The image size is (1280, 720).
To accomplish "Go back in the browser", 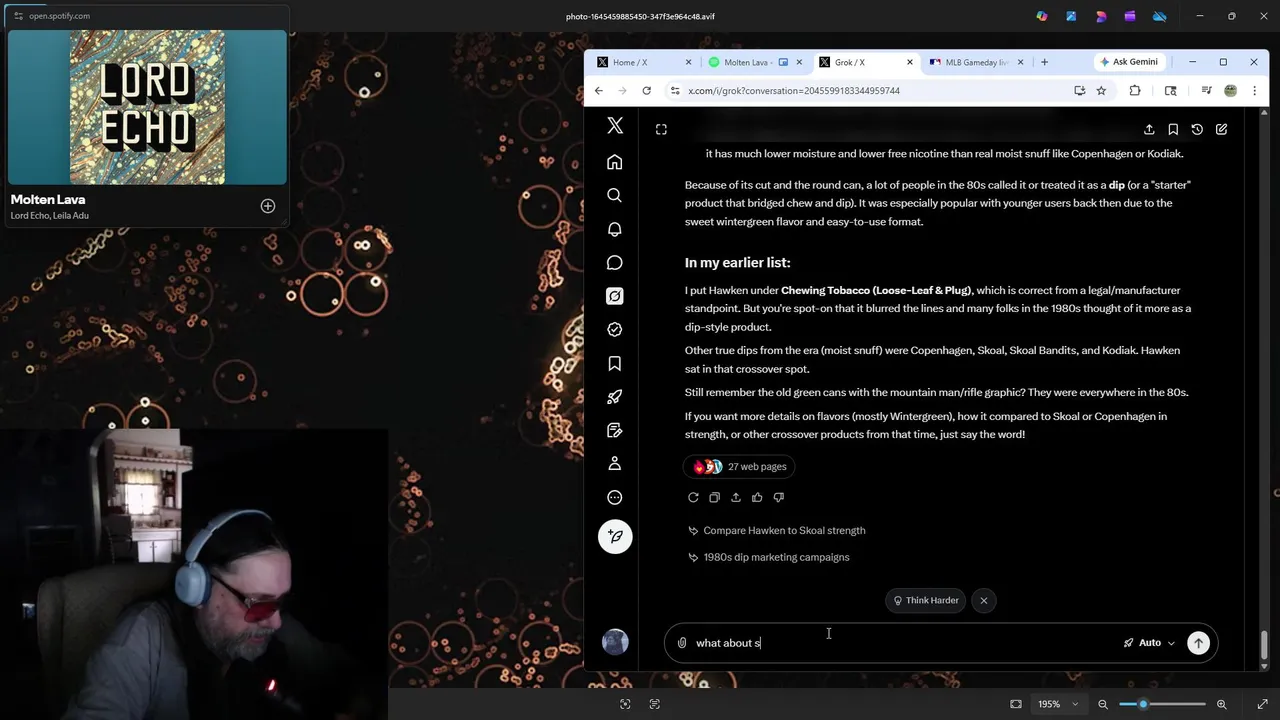I will [599, 91].
